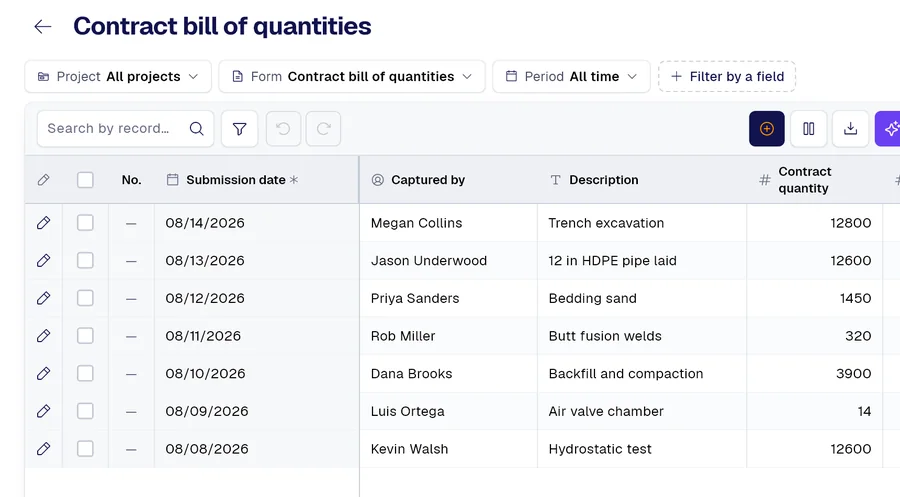900x497 pixels.
Task: Click the Megan Collins cell
Action: 448,223
